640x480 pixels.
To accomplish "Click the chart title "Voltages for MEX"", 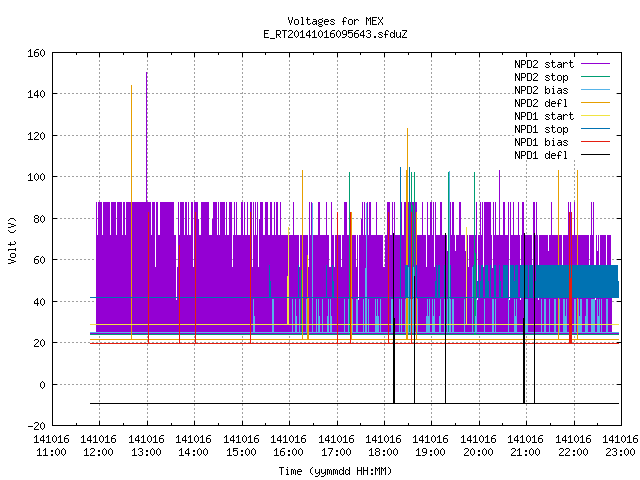I will point(335,21).
